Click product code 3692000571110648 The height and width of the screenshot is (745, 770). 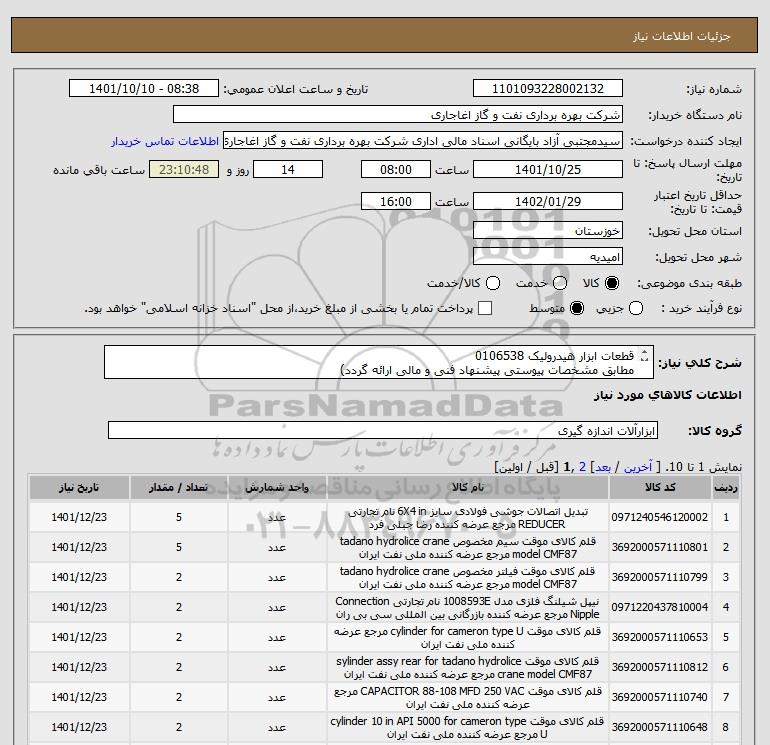pyautogui.click(x=660, y=727)
